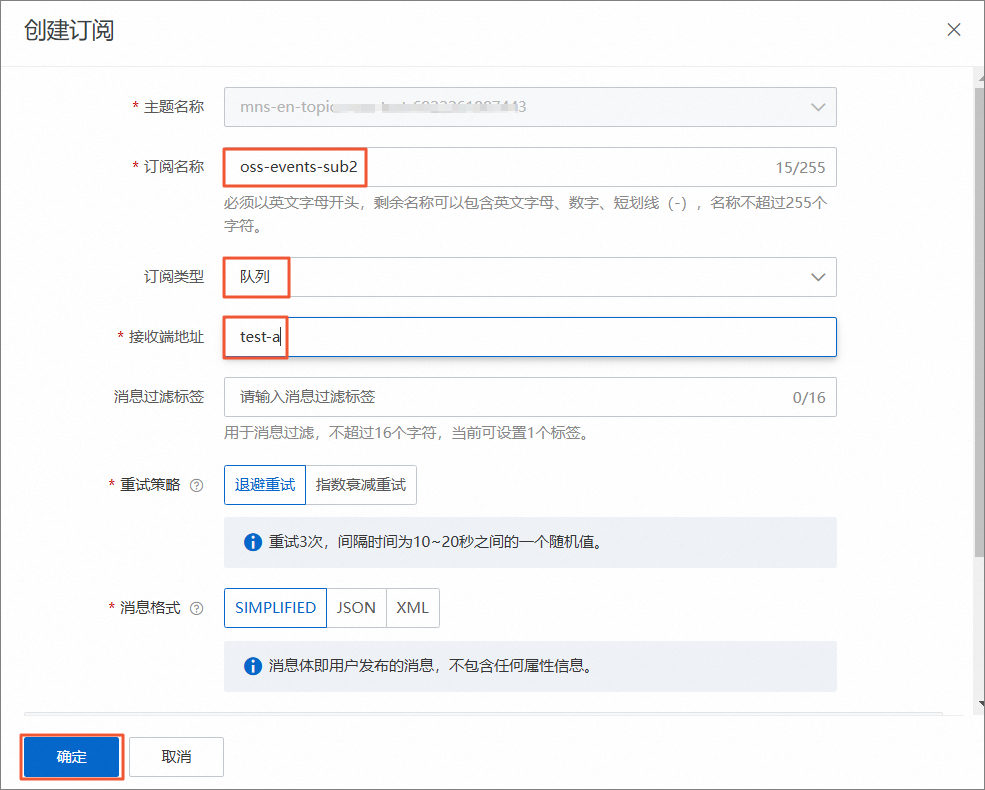Click the 必须以英文字母开头 hint text
This screenshot has width=985, height=790.
click(526, 214)
